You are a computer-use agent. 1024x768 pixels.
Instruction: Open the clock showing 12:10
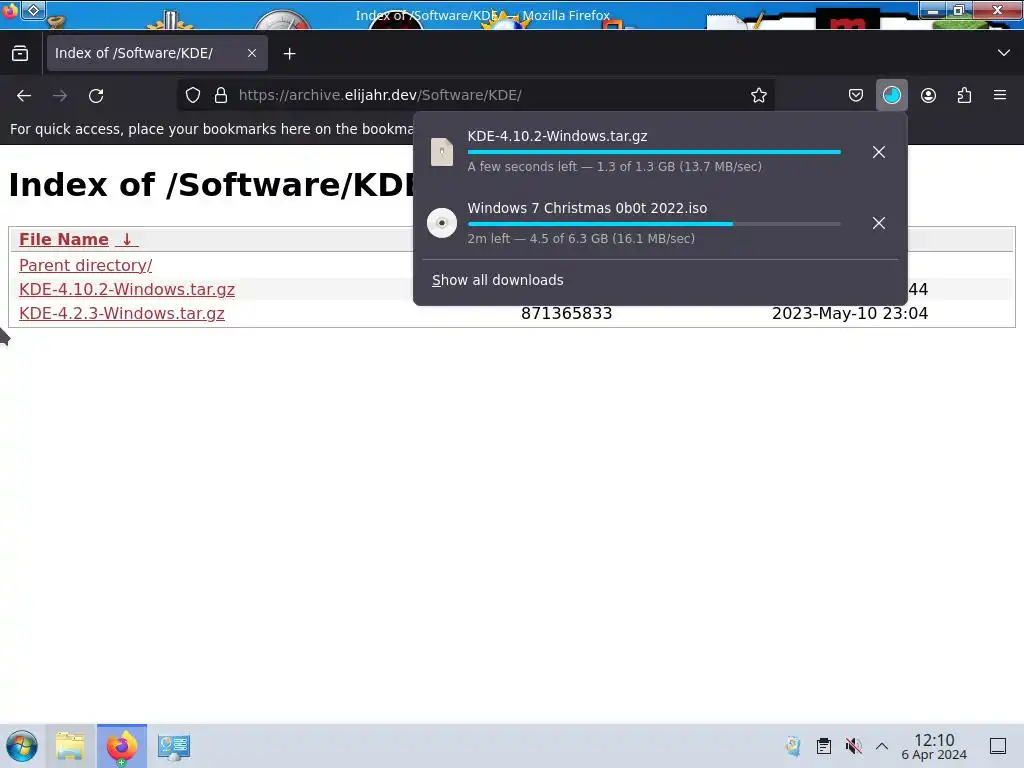pyautogui.click(x=934, y=746)
